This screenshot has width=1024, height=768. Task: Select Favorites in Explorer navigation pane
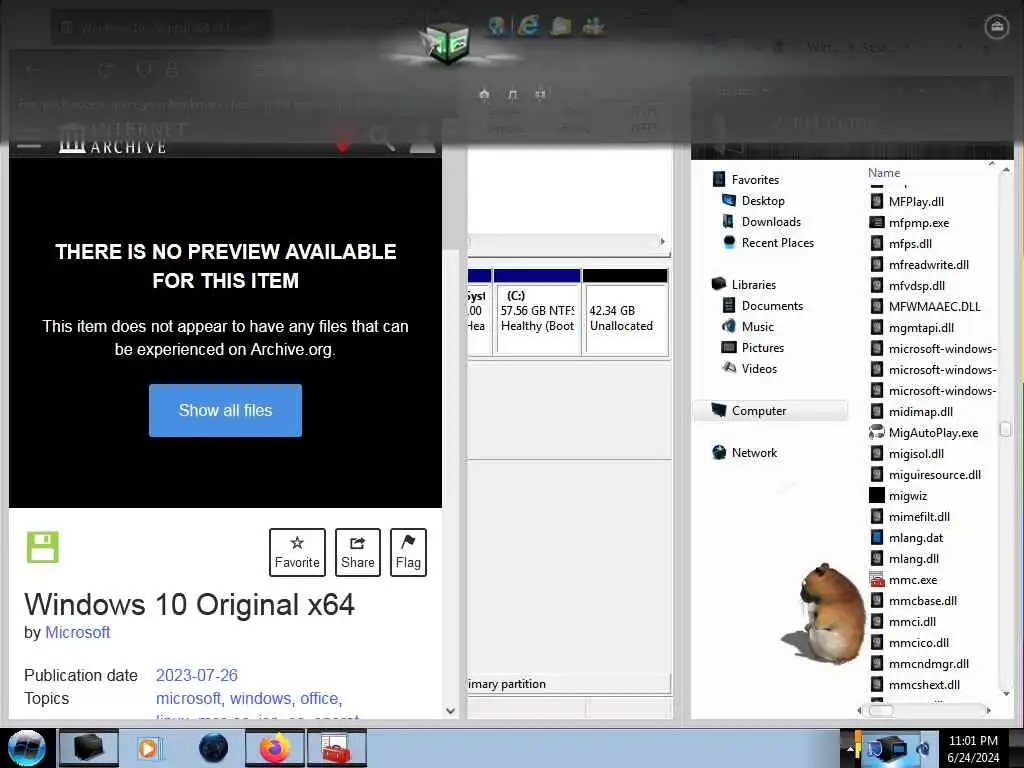pos(754,180)
